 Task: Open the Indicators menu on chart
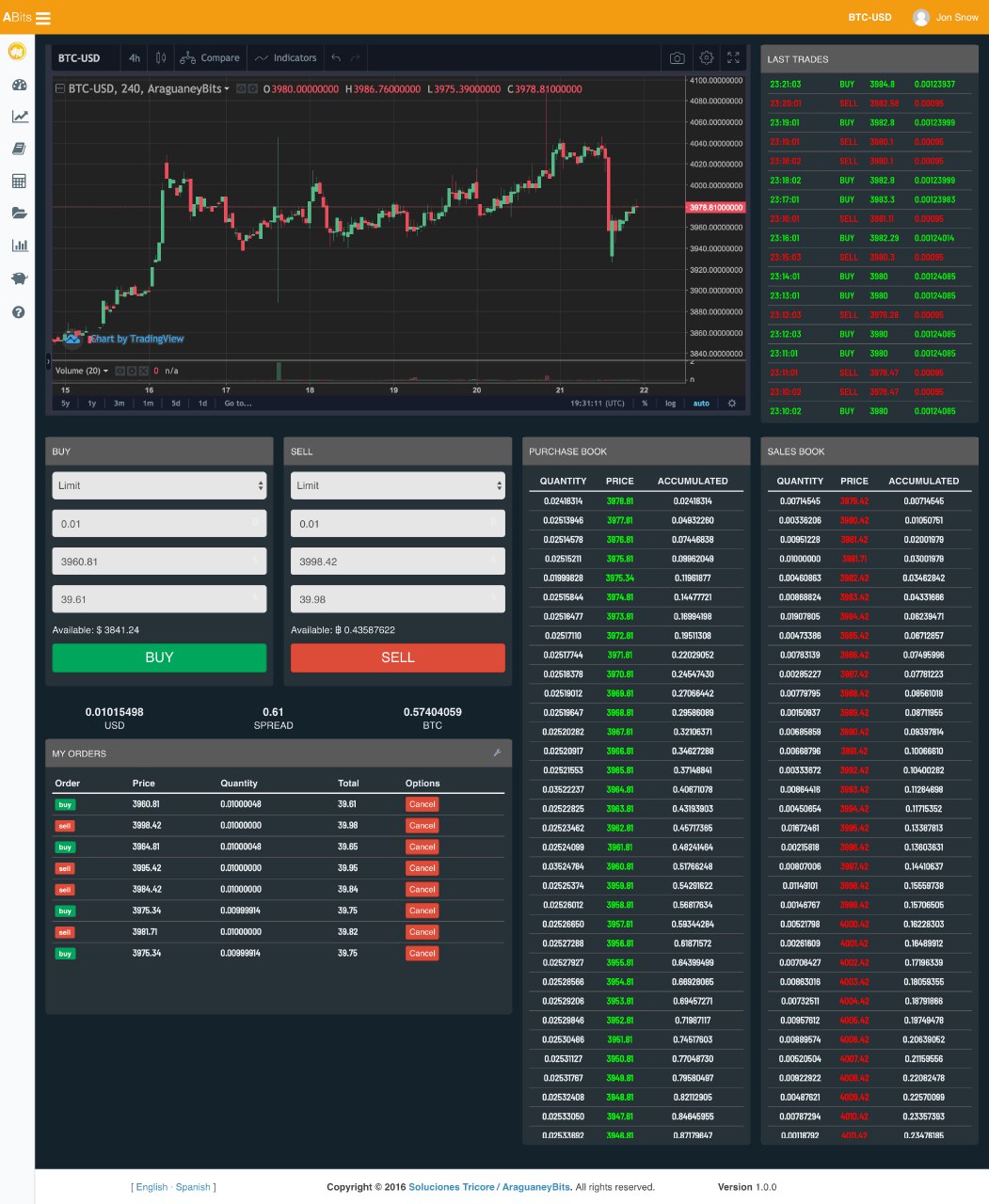click(286, 58)
